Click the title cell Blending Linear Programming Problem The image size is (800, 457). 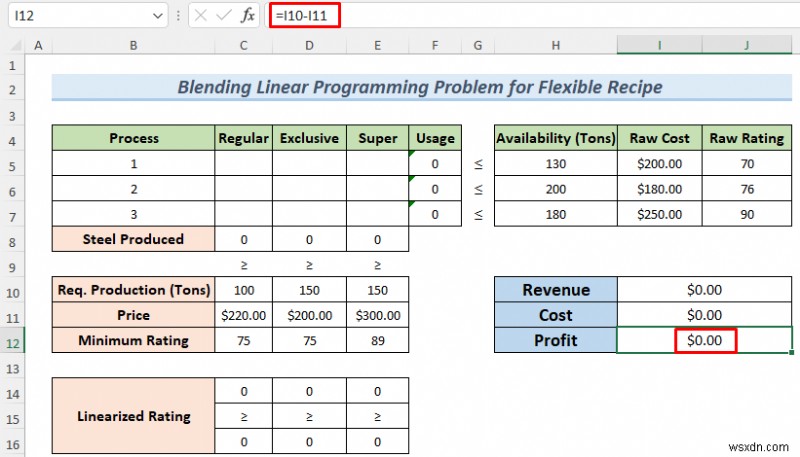point(421,87)
